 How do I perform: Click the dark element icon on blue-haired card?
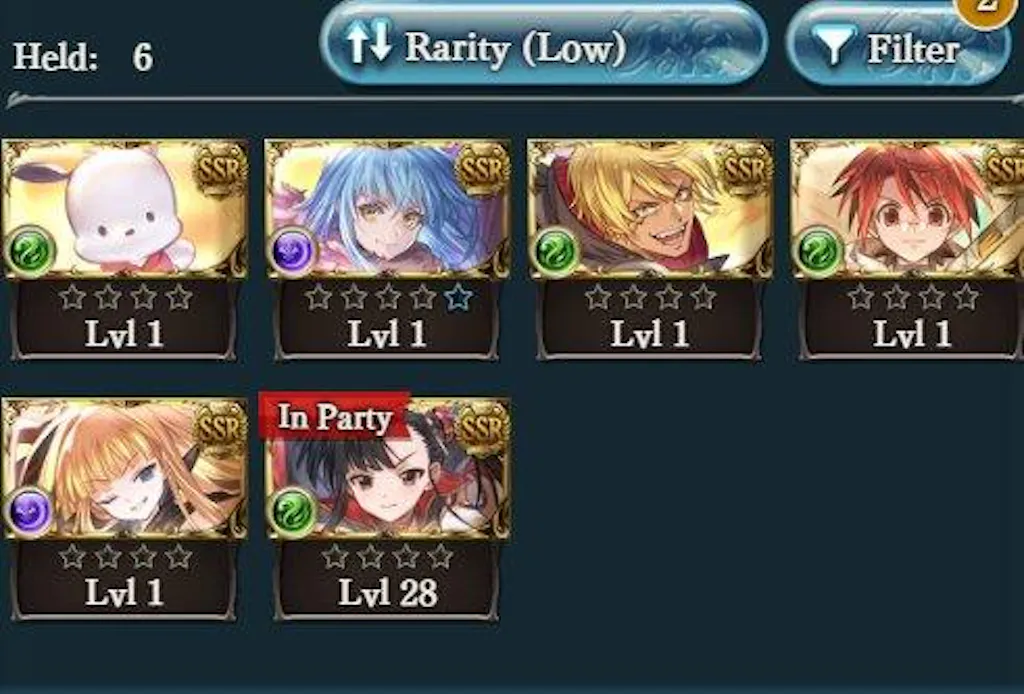tap(293, 251)
